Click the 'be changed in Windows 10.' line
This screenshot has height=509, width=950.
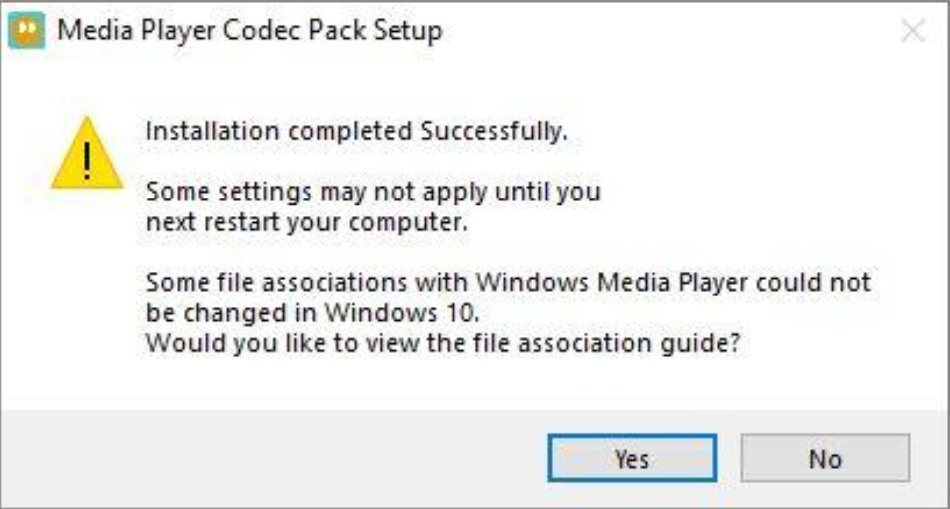click(x=317, y=313)
